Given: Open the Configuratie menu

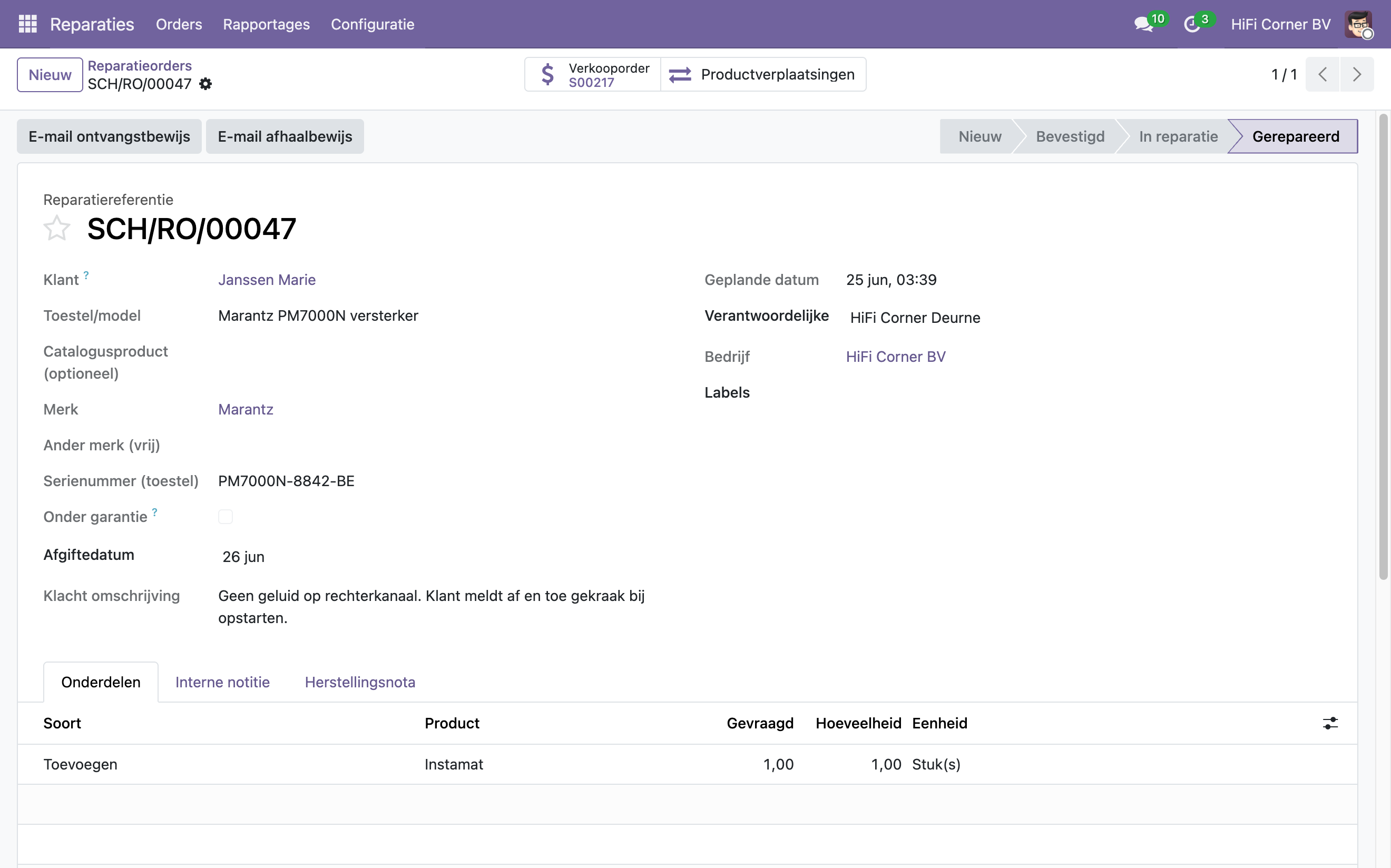Looking at the screenshot, I should point(373,24).
